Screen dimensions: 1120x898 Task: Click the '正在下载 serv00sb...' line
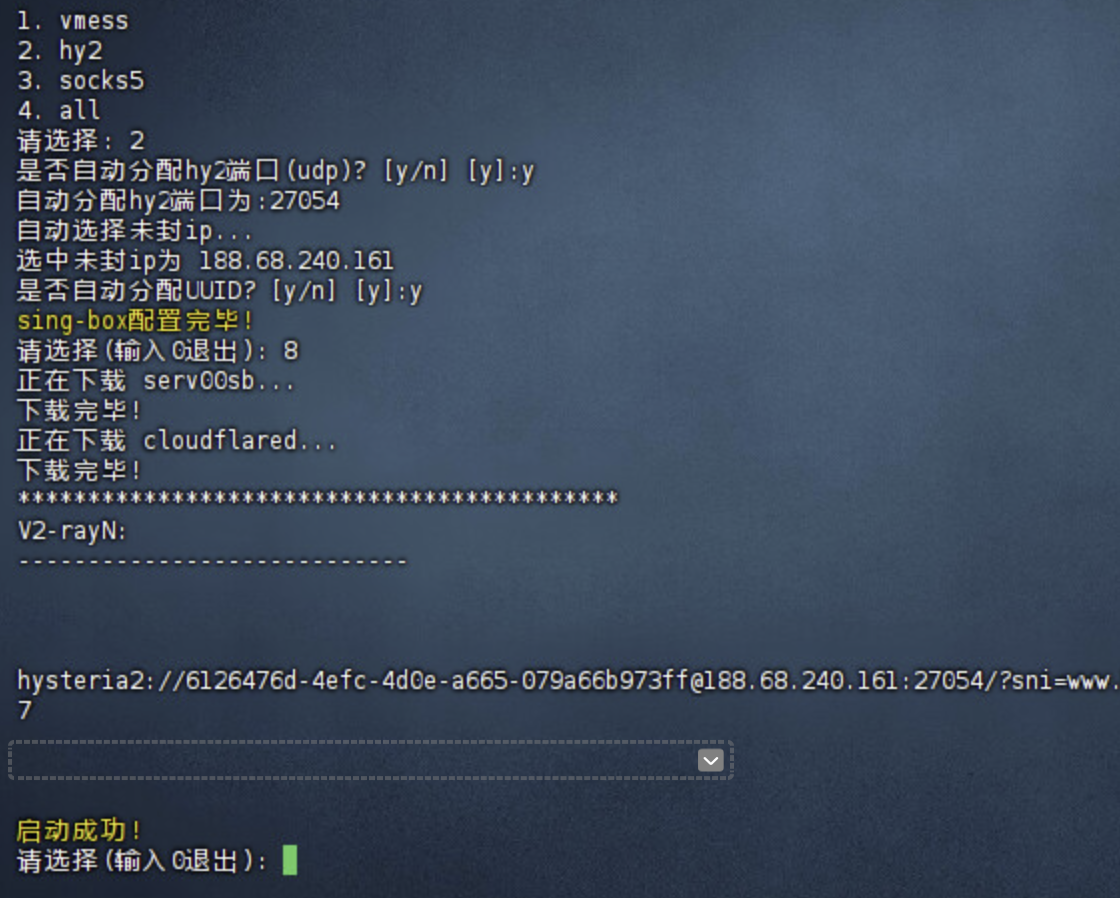tap(156, 381)
